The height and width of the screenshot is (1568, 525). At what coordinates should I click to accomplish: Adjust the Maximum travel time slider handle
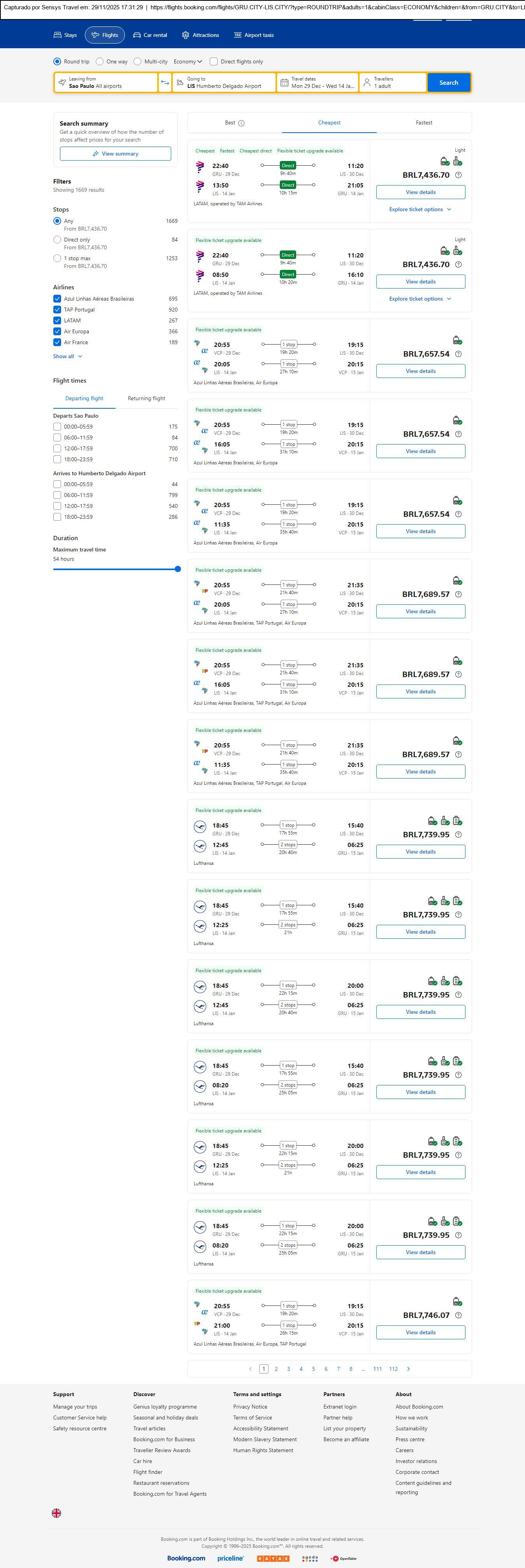tap(178, 569)
